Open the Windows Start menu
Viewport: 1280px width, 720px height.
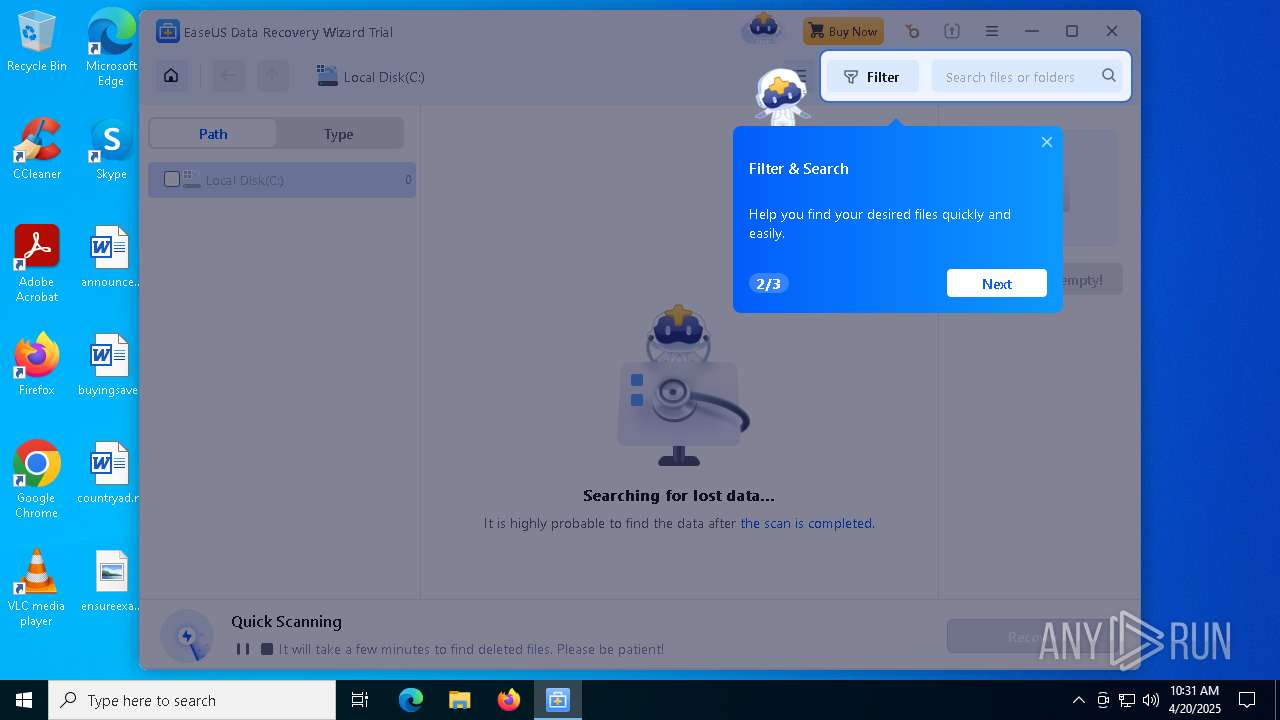(x=24, y=700)
